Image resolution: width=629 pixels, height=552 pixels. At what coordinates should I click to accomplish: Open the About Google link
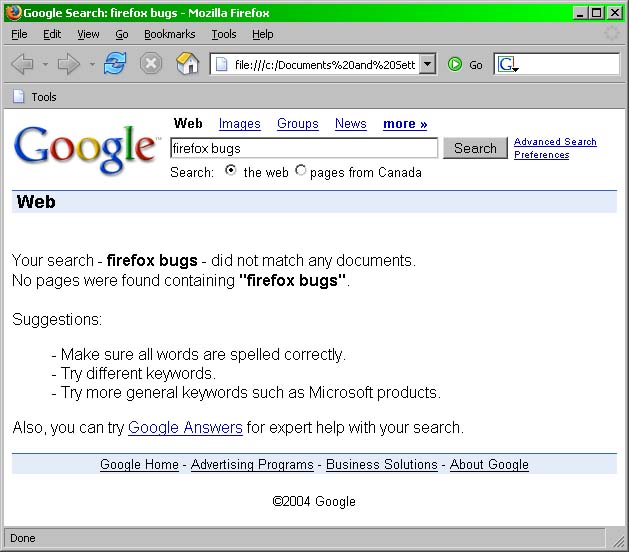[x=489, y=464]
